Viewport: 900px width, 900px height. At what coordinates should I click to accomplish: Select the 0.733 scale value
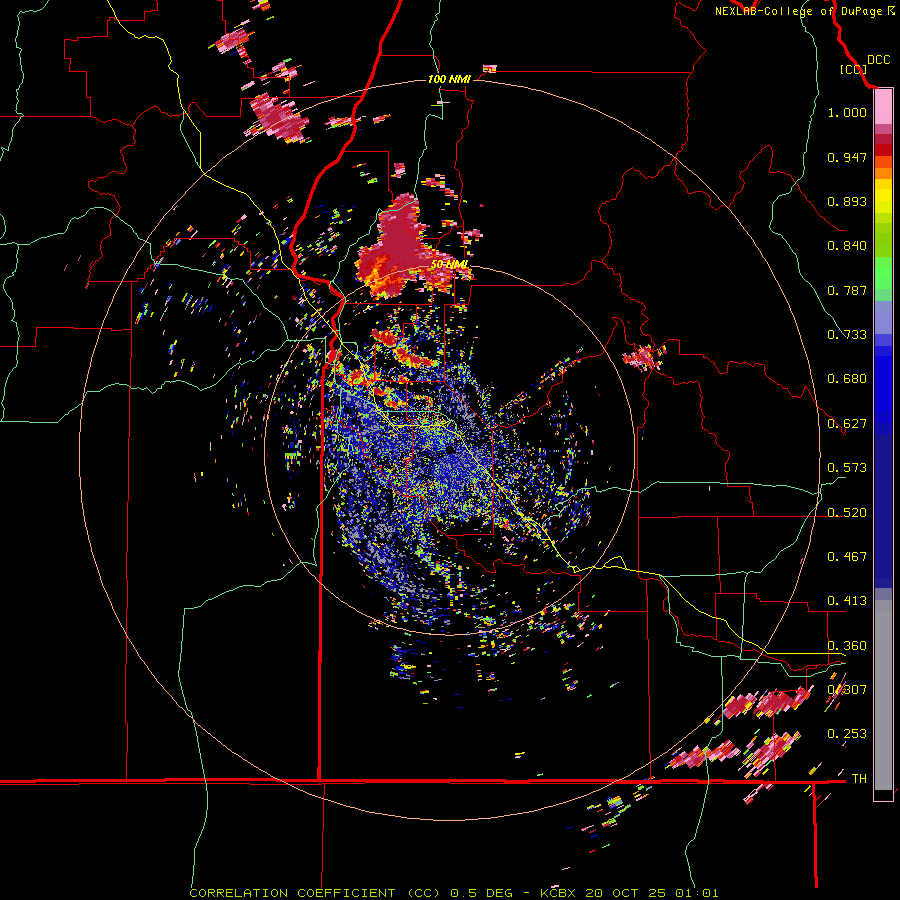pos(847,335)
